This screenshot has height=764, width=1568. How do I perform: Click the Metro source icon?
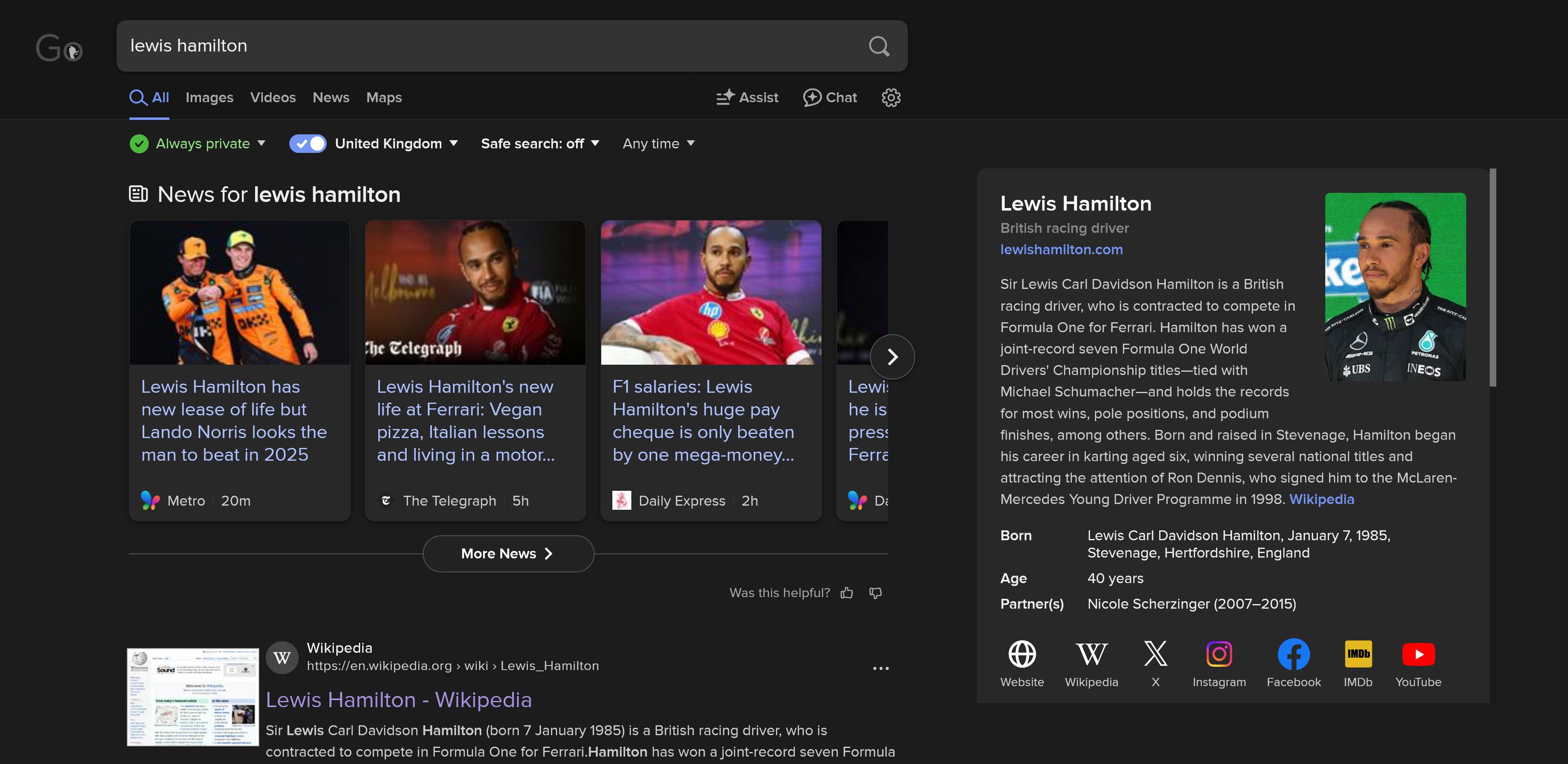(x=150, y=500)
